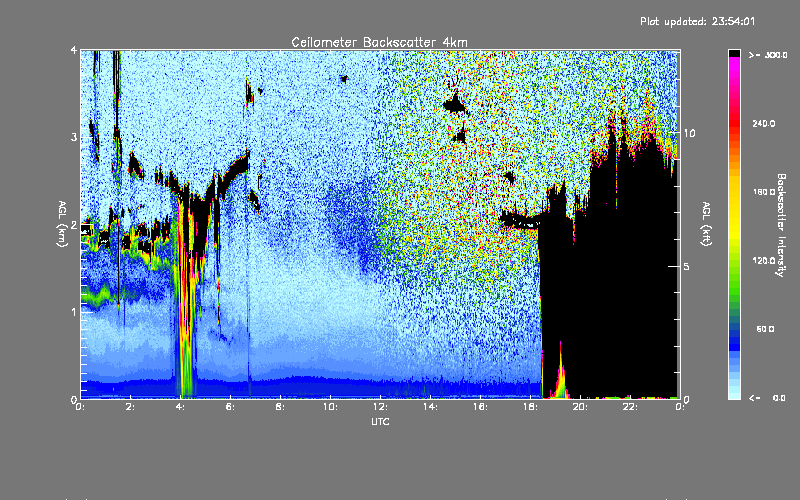Click the '20:' hour tick on the UTC axis

[x=580, y=407]
